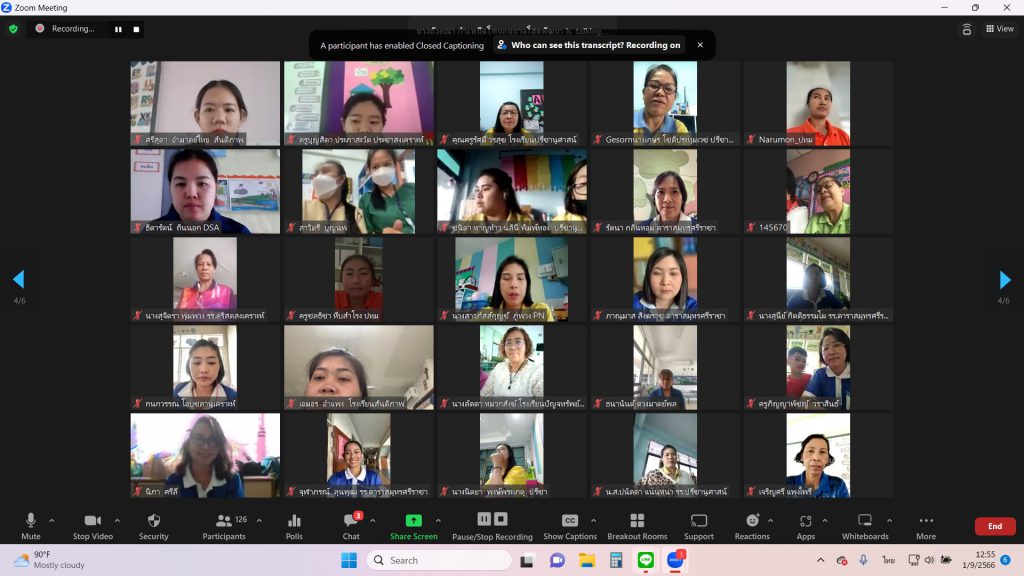This screenshot has height=576, width=1024.
Task: Stop Video camera toggle
Action: [x=93, y=525]
